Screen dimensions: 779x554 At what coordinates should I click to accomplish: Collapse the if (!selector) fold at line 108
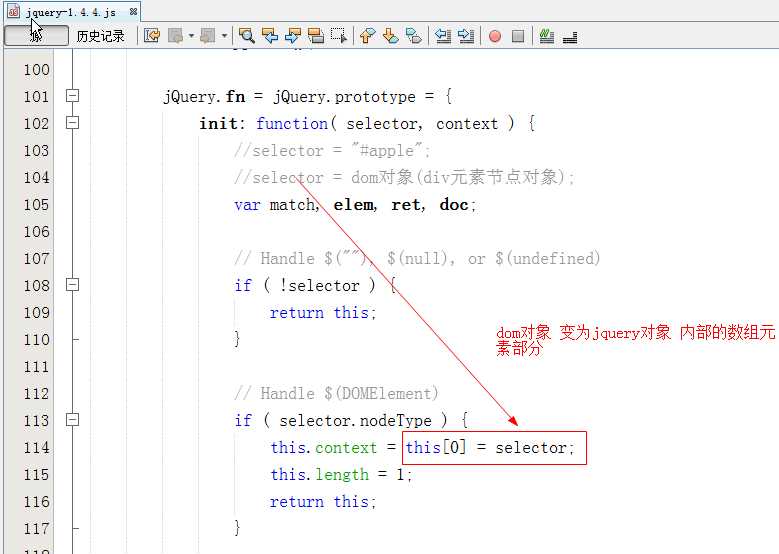tap(73, 285)
